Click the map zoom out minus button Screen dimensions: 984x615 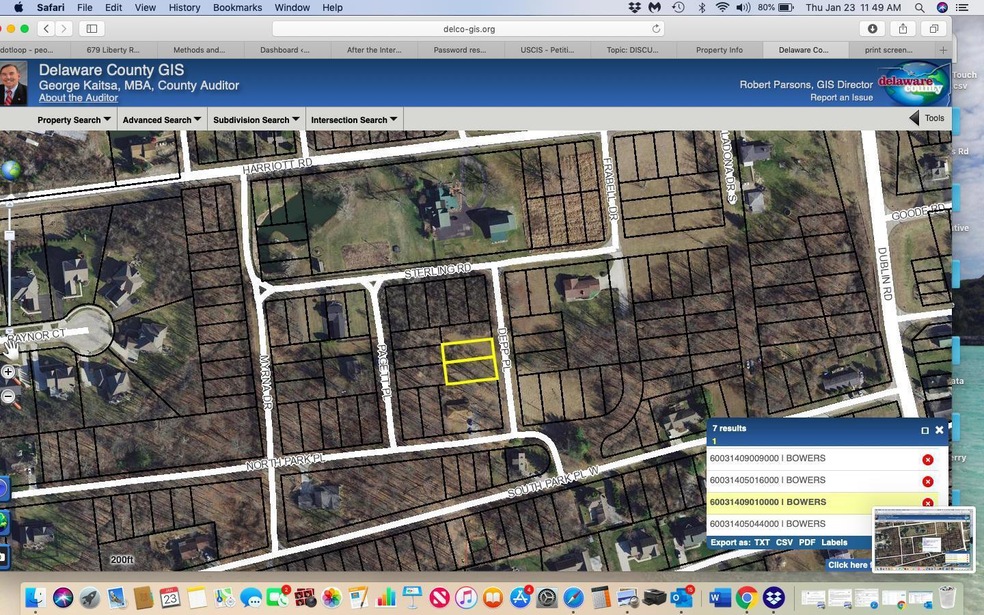8,396
